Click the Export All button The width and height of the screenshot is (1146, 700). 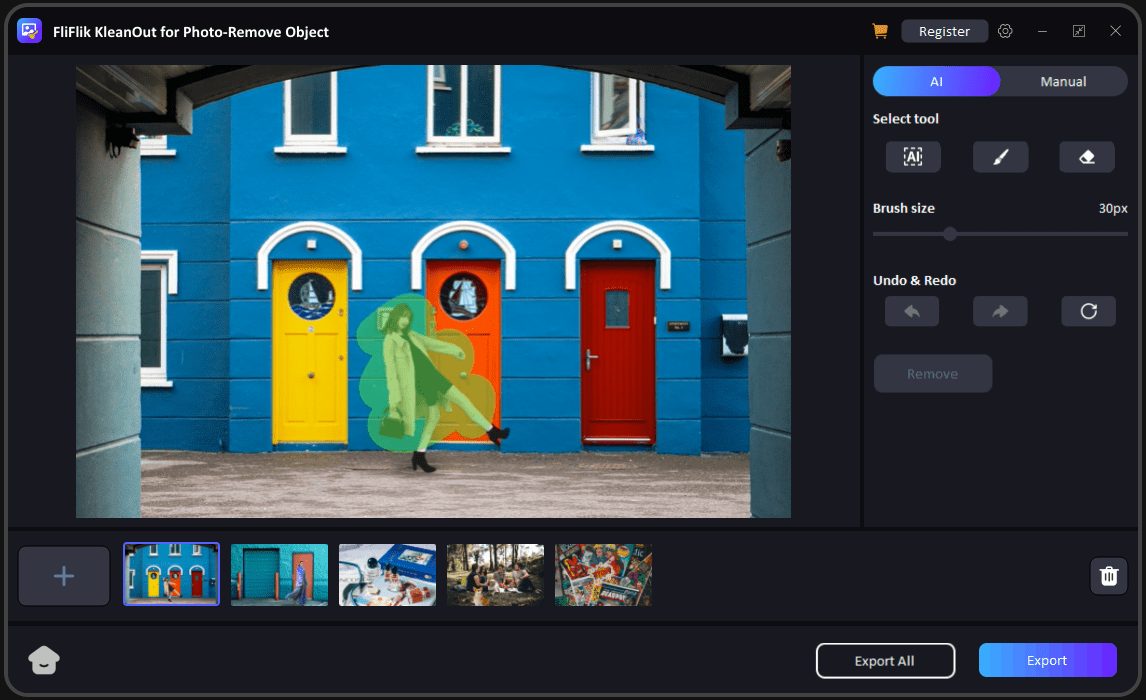(885, 661)
